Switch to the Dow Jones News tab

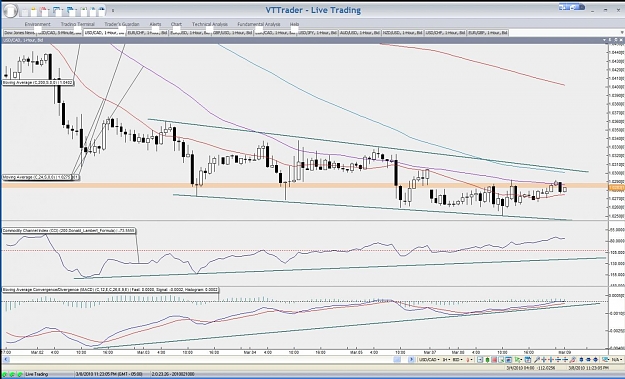pyautogui.click(x=19, y=33)
